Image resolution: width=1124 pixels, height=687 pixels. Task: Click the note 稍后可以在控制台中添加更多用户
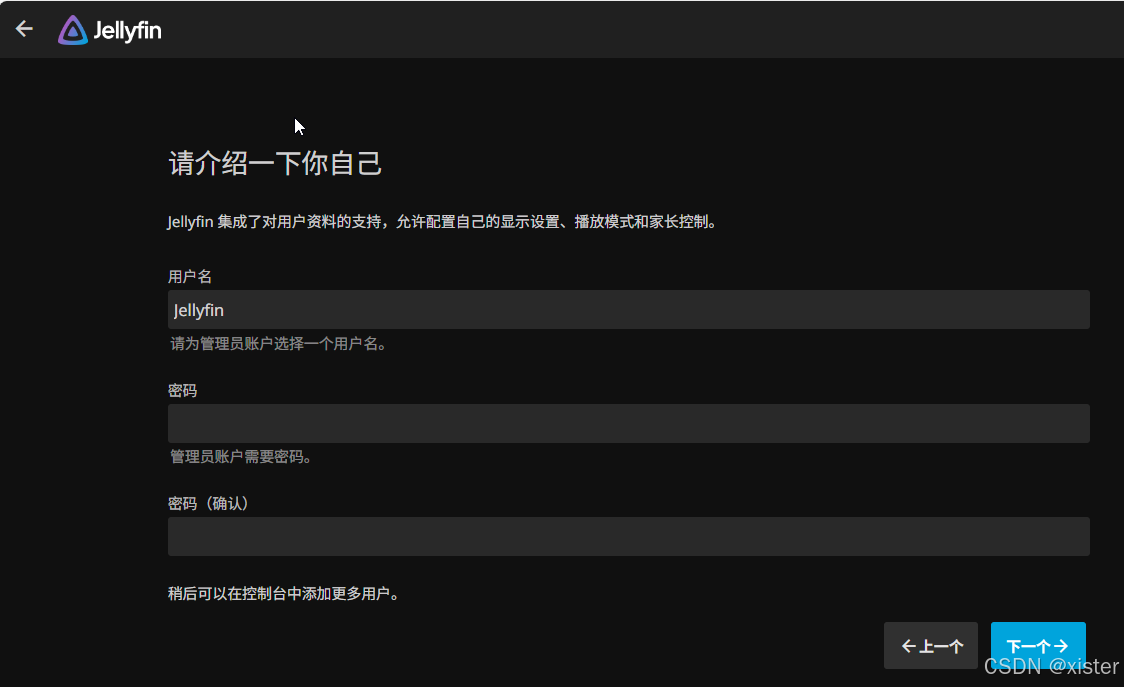pos(283,594)
